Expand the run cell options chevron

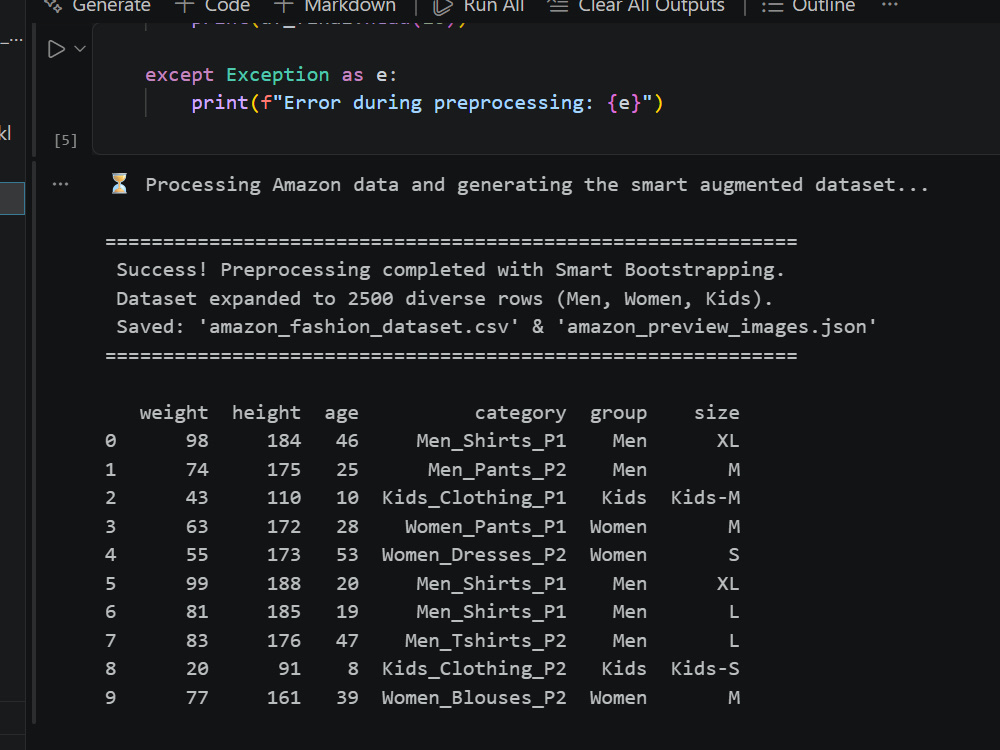point(80,49)
